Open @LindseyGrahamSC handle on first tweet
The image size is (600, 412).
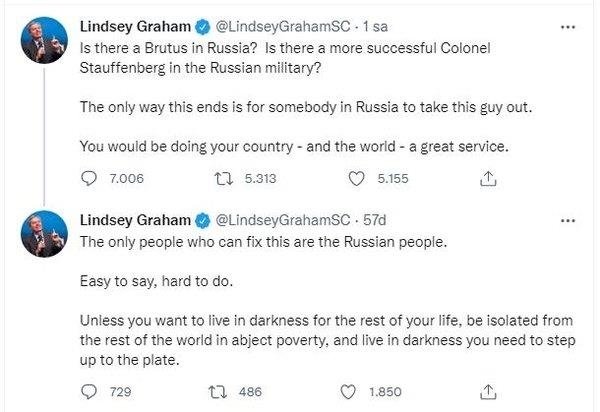[283, 27]
